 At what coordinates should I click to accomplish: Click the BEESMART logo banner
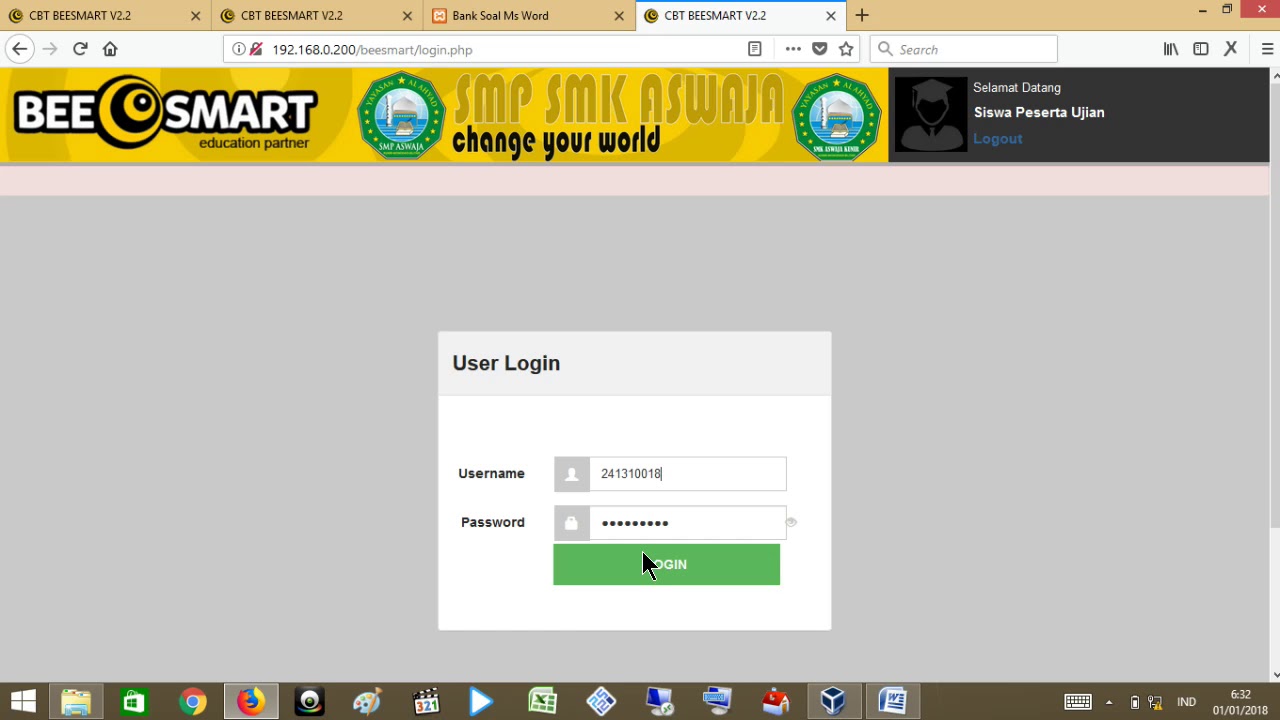click(166, 114)
